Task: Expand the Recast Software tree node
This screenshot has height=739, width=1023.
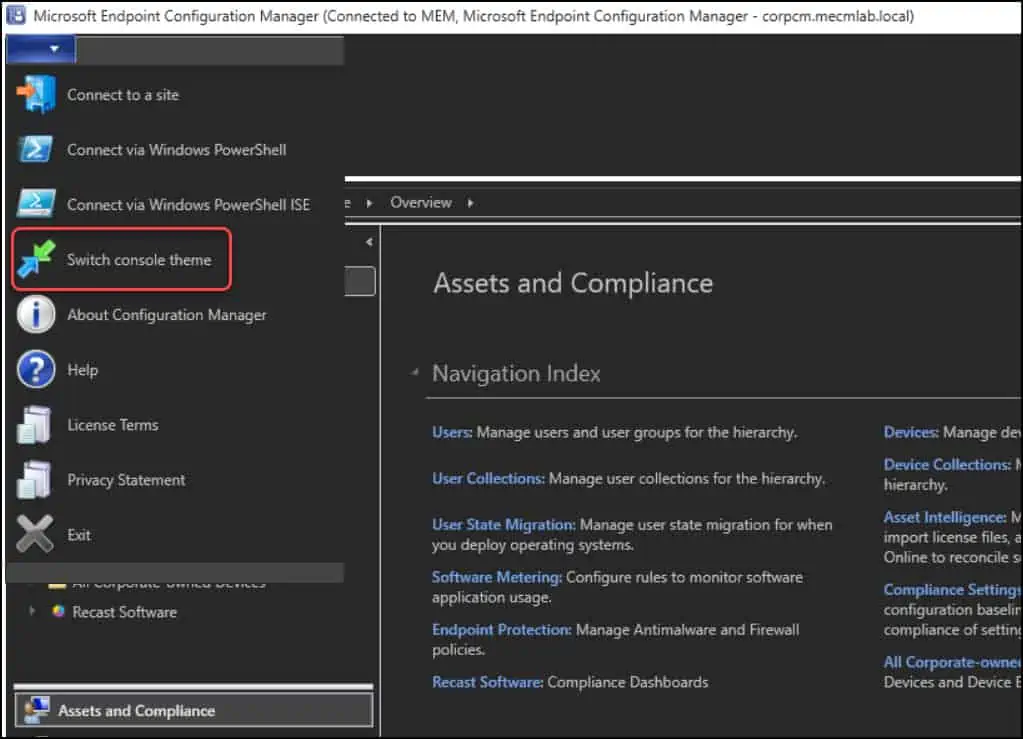Action: pos(31,611)
